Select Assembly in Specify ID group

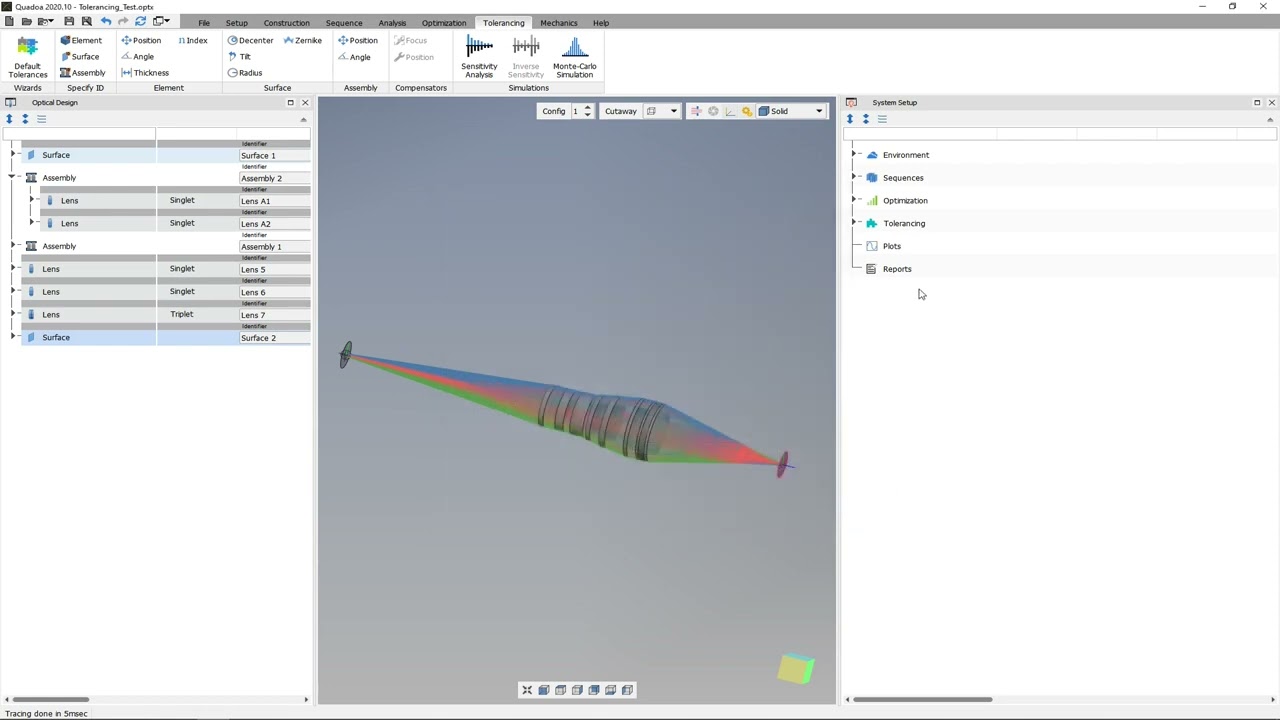tap(82, 72)
